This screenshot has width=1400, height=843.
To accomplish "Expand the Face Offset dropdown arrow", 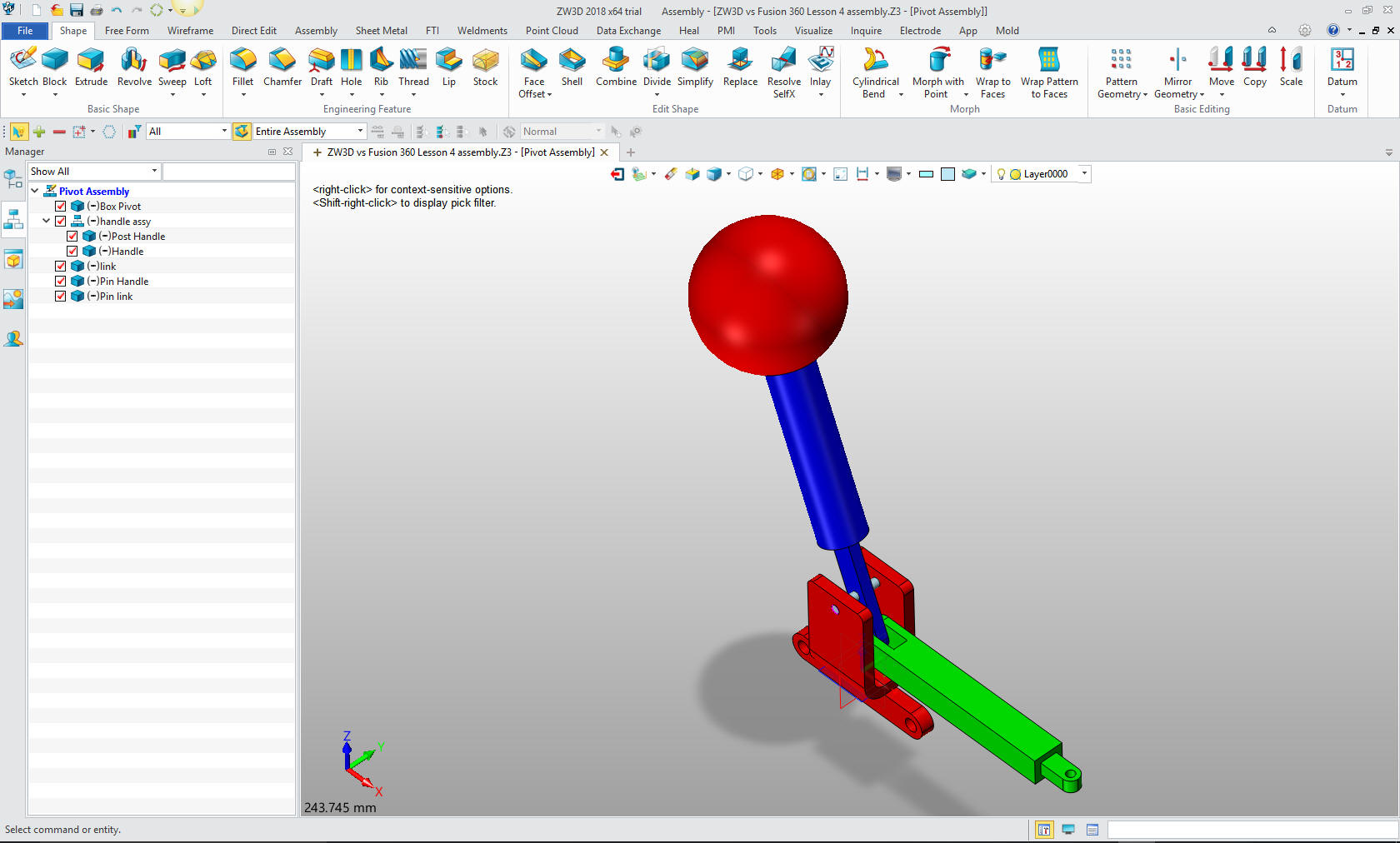I will click(x=549, y=94).
